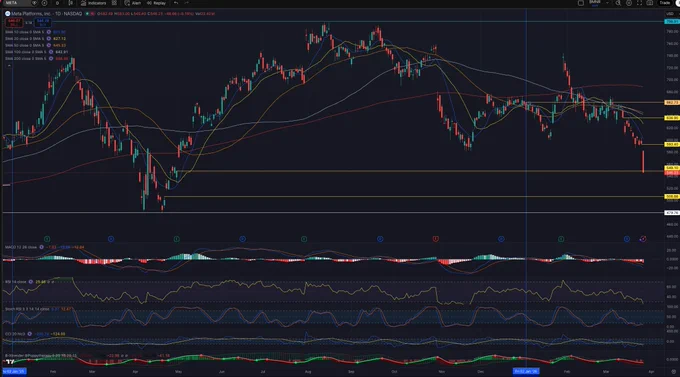Image resolution: width=680 pixels, height=377 pixels.
Task: Click the blue event marker near mid-June
Action: 242,239
